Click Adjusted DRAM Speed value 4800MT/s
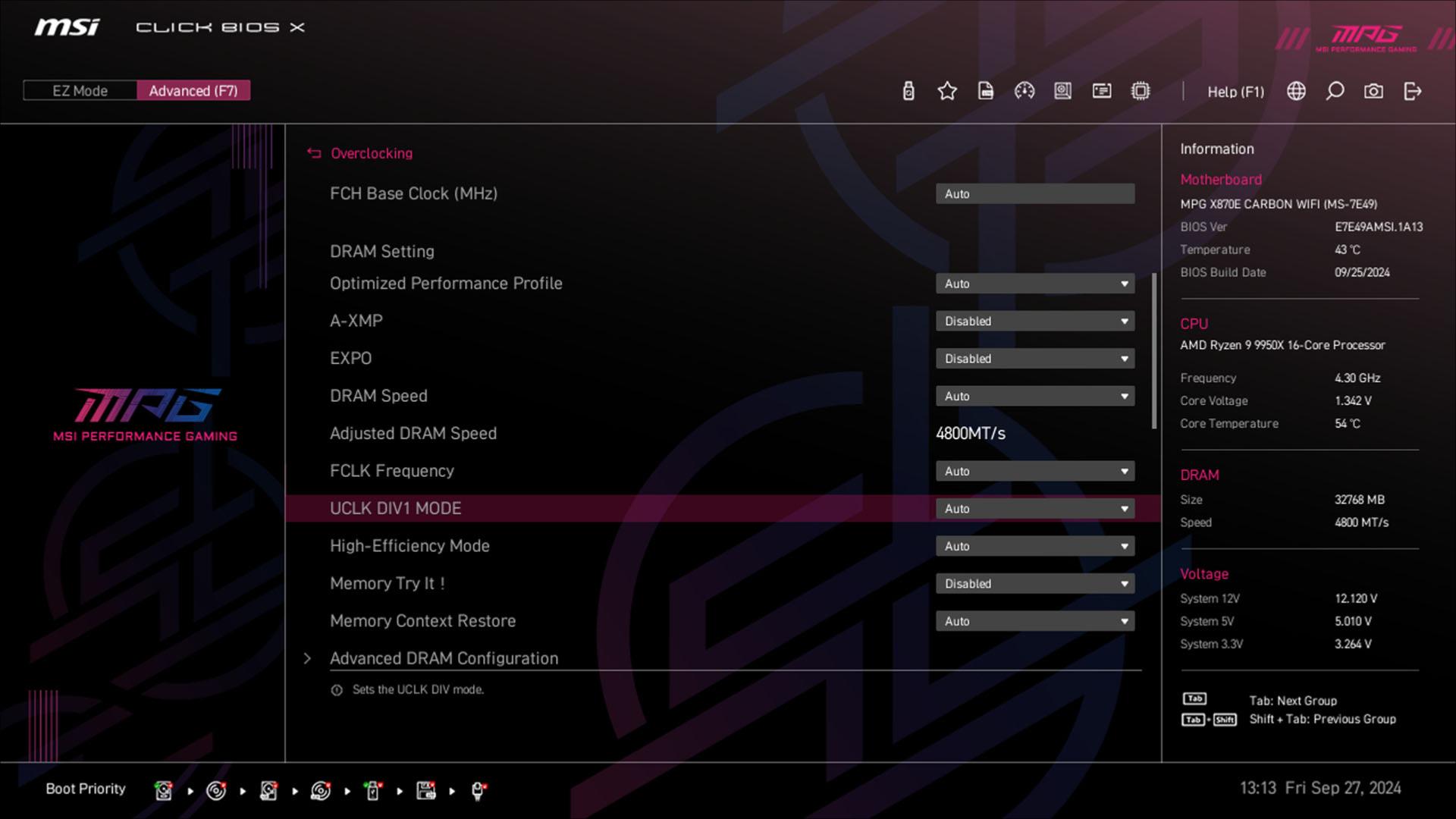 pos(971,434)
